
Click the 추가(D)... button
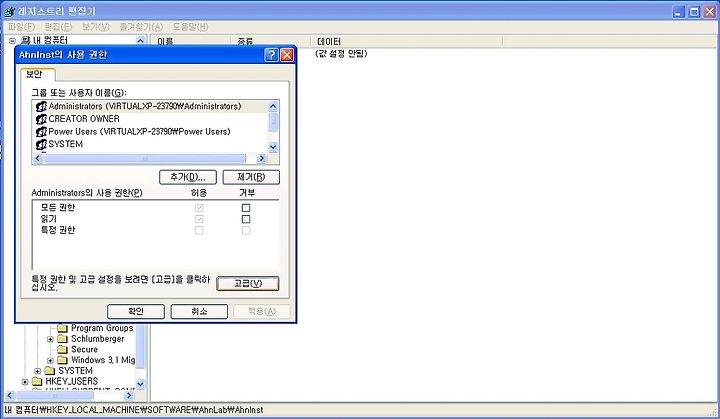pyautogui.click(x=187, y=177)
